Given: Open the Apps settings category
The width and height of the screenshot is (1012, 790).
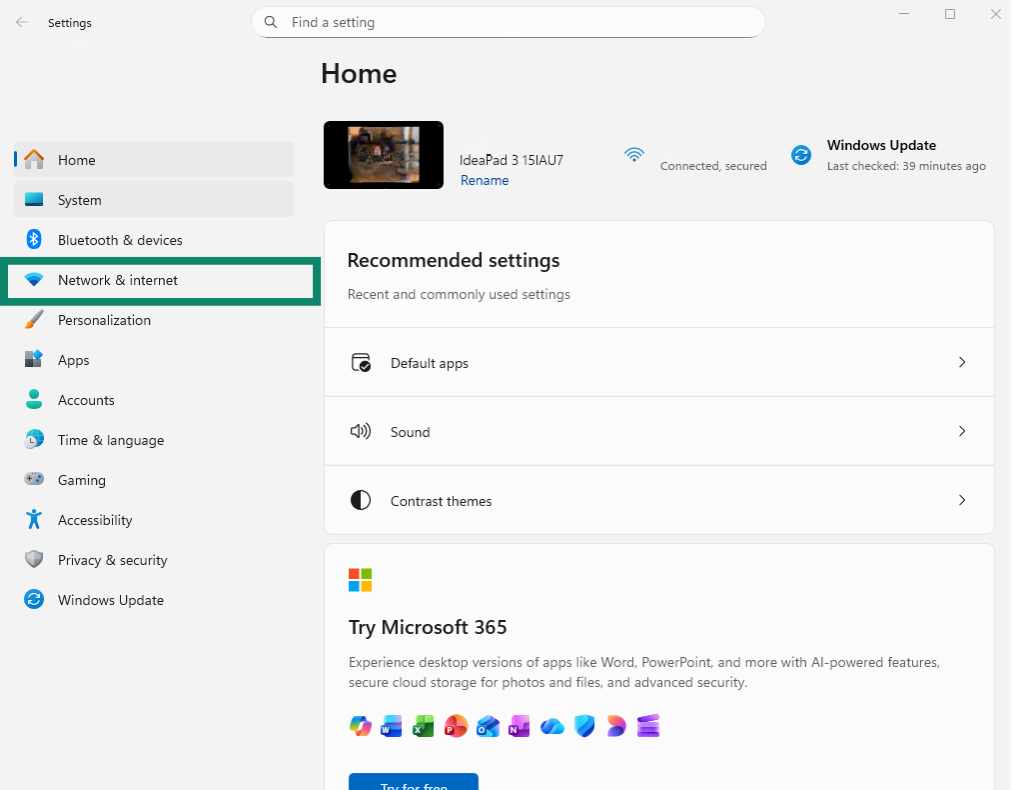Looking at the screenshot, I should [154, 360].
